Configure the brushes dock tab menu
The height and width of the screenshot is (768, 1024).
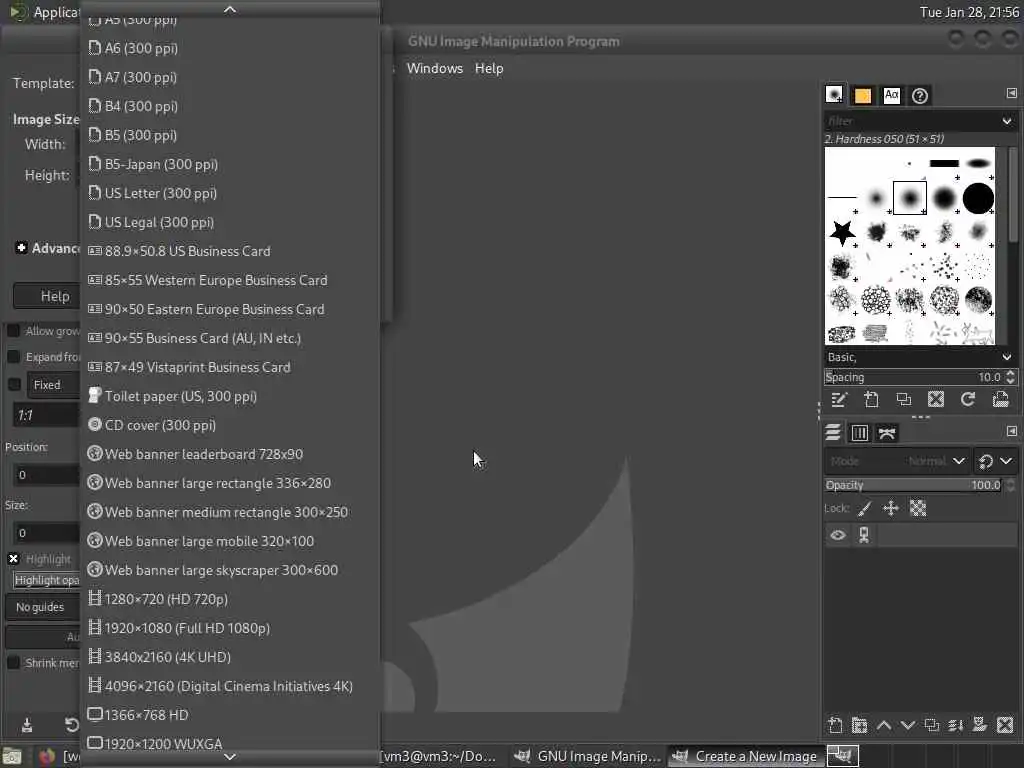(x=1011, y=93)
